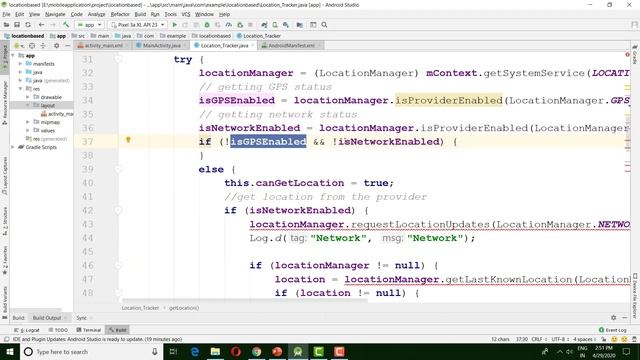
Task: Click the locationbased breadcrumb root
Action: 24,36
